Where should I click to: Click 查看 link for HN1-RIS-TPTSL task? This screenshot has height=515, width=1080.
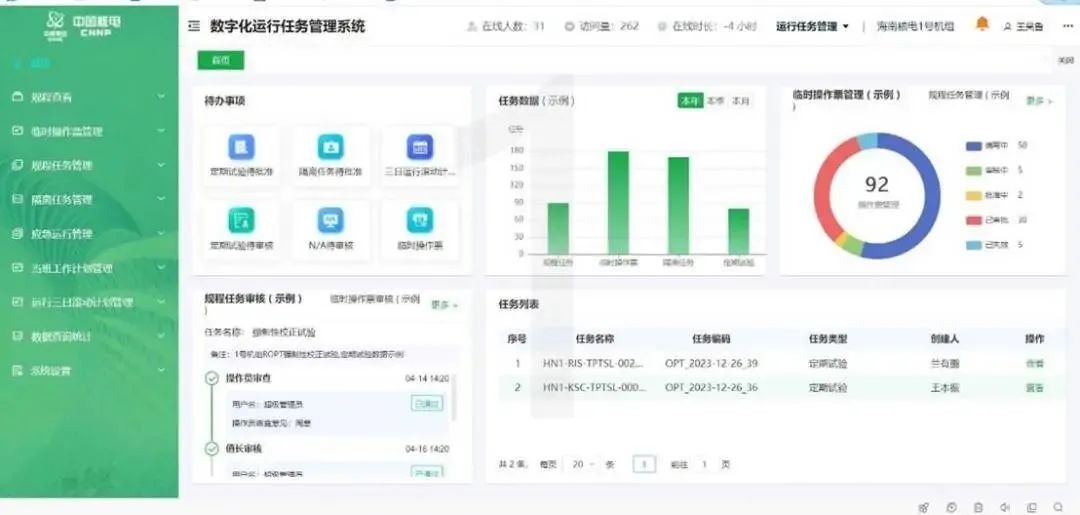point(1034,364)
